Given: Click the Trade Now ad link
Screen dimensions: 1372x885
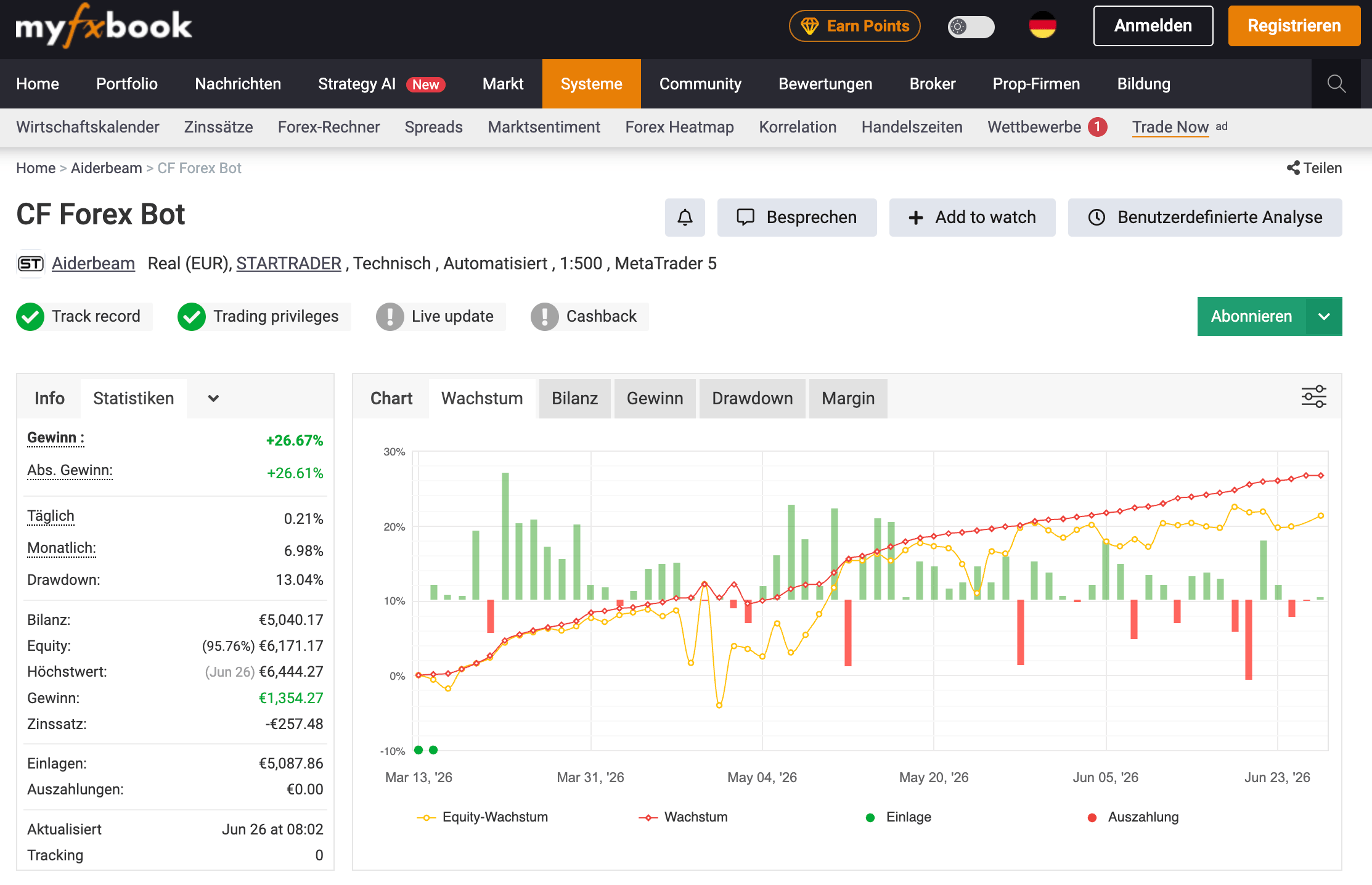Looking at the screenshot, I should (1170, 127).
